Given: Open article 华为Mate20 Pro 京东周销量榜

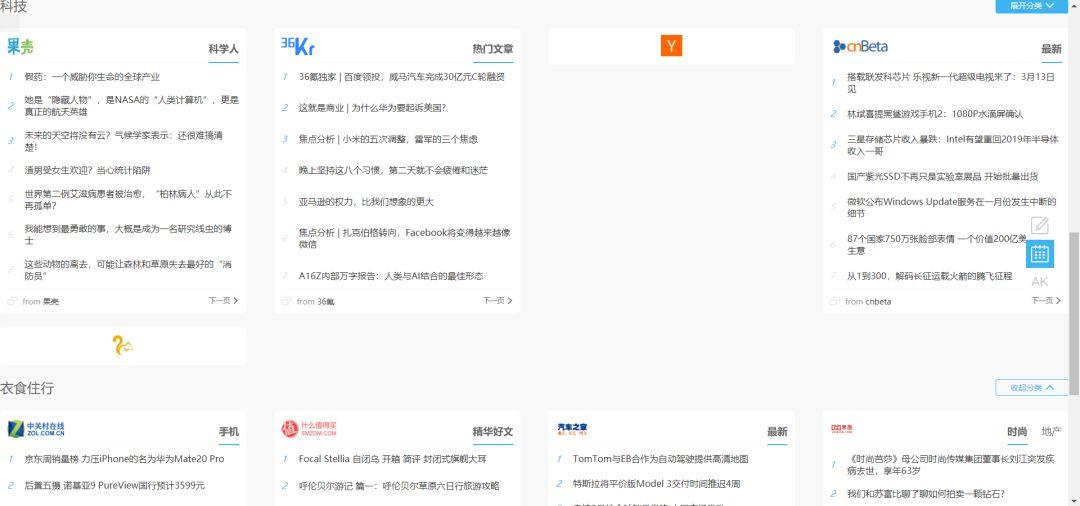Looking at the screenshot, I should point(124,459).
